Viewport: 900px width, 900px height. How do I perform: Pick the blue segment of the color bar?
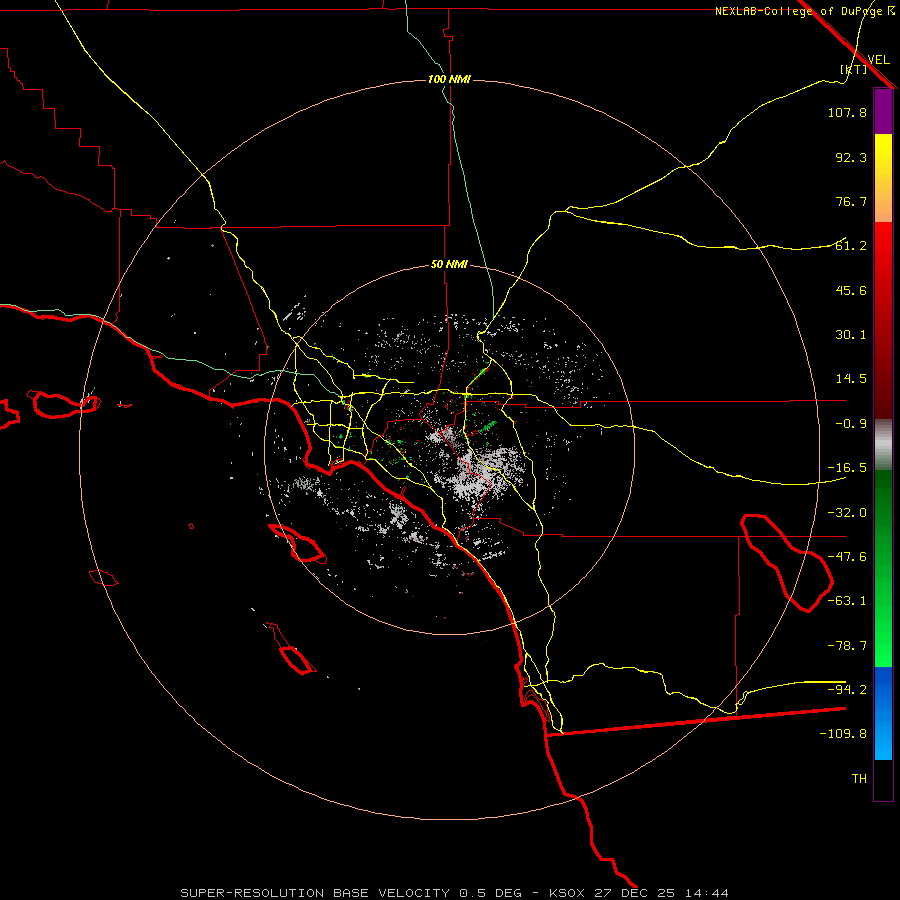click(883, 713)
